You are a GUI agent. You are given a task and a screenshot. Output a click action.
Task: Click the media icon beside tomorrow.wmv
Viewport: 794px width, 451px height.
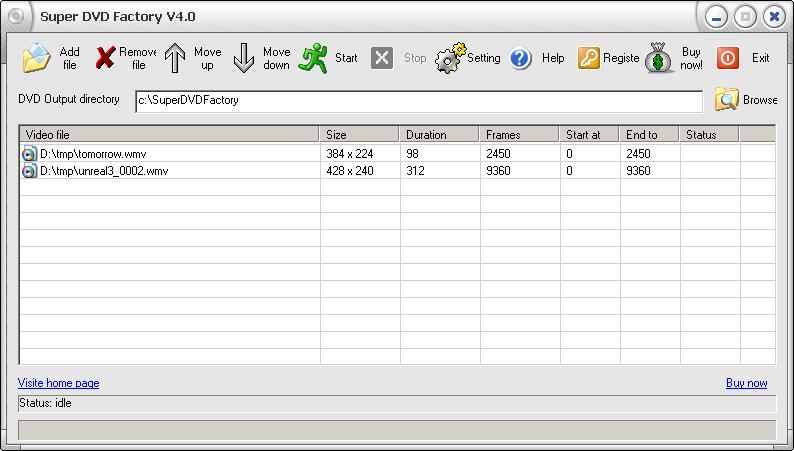[29, 153]
